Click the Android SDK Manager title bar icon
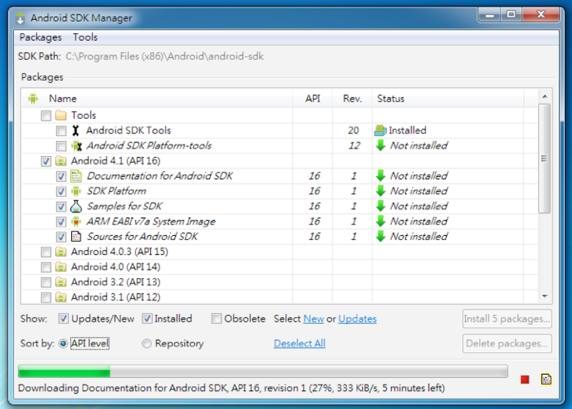Screen dimensions: 572x409 pyautogui.click(x=20, y=18)
